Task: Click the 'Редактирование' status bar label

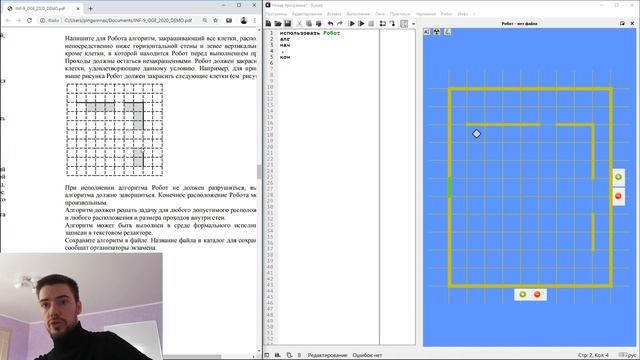Action: point(327,355)
